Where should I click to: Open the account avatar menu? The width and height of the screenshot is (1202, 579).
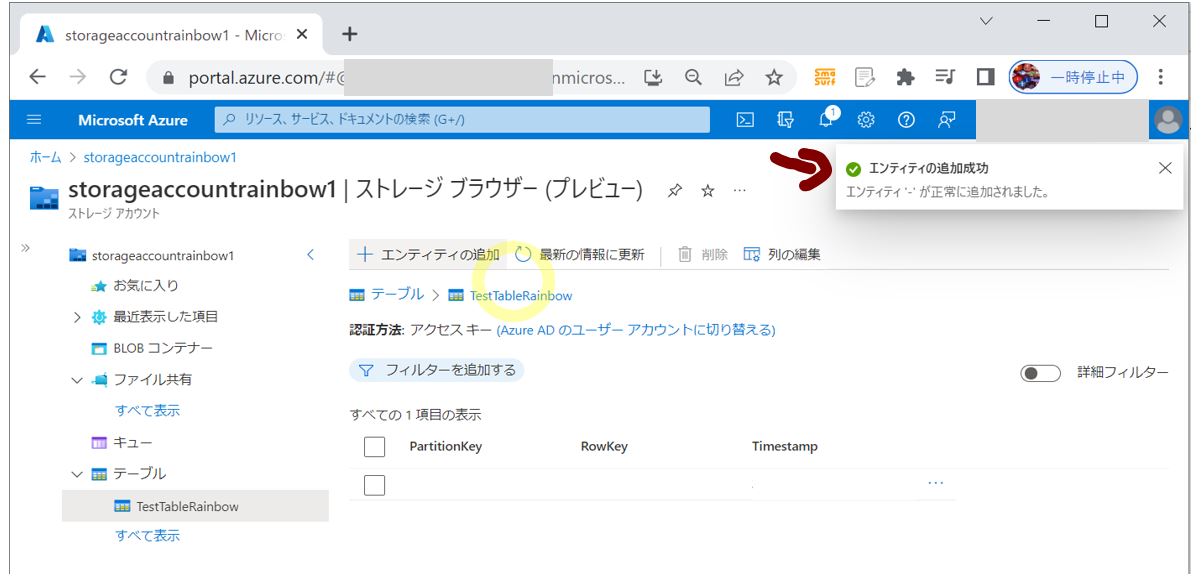[1167, 120]
